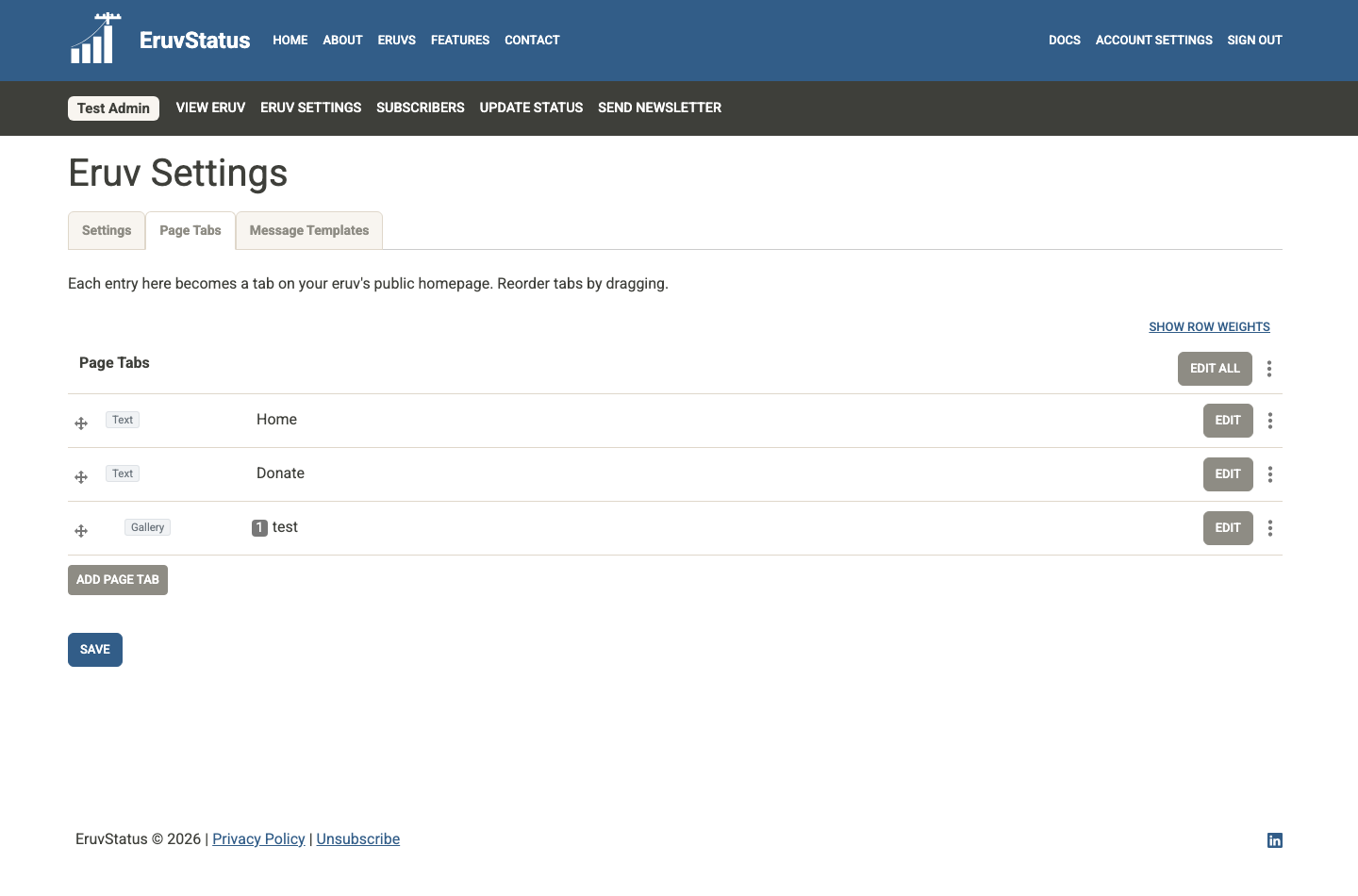Viewport: 1358px width, 896px height.
Task: Select Update Status in the admin bar
Action: click(530, 108)
